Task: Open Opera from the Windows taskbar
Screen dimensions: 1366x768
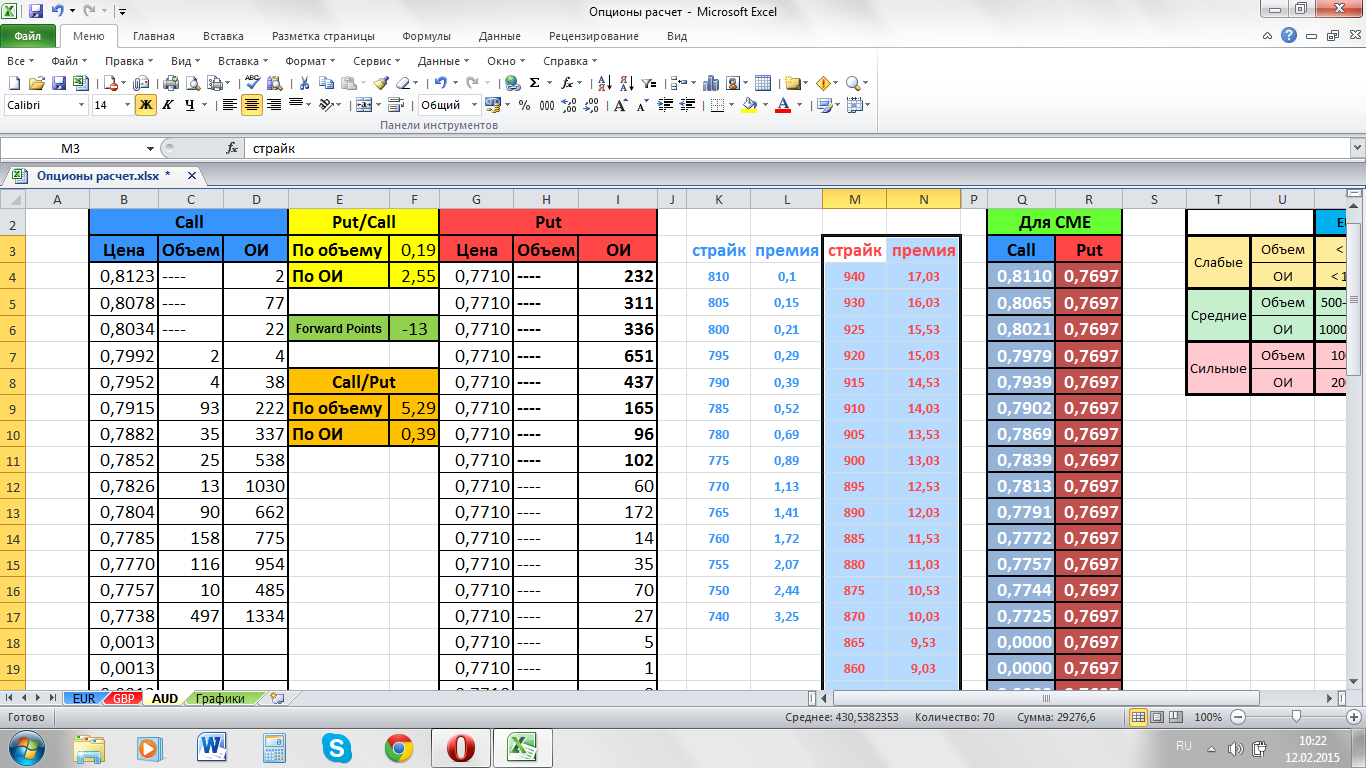Action: tap(460, 747)
